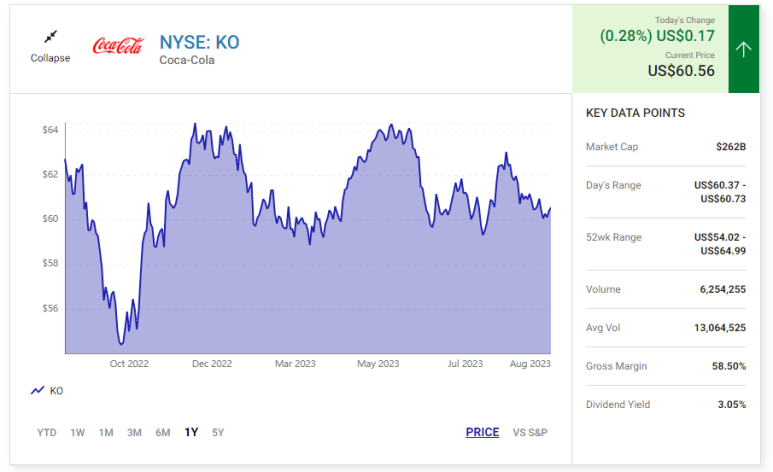Click the Collapse label text
773x472 pixels.
[x=50, y=58]
